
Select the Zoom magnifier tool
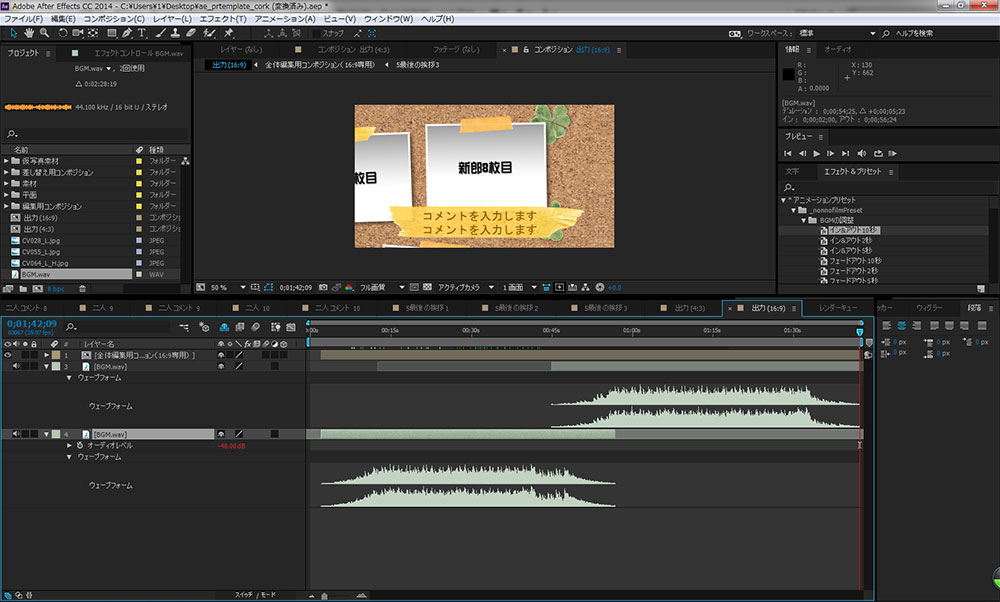click(x=44, y=32)
